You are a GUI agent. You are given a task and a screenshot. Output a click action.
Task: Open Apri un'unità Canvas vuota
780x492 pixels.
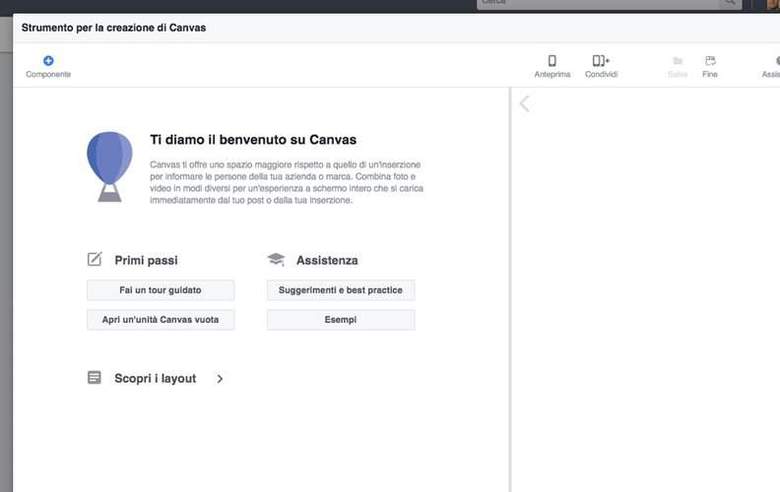point(161,320)
